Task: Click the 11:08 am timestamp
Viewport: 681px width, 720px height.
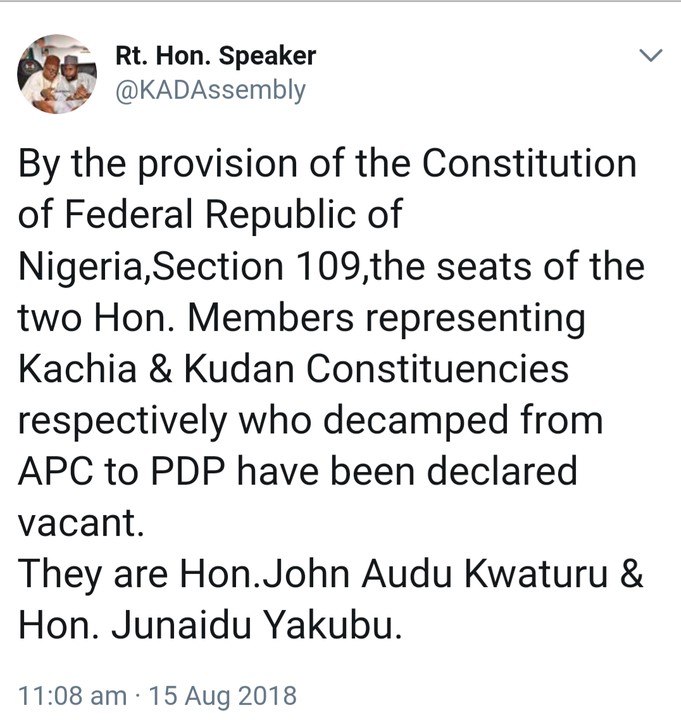Action: point(73,694)
